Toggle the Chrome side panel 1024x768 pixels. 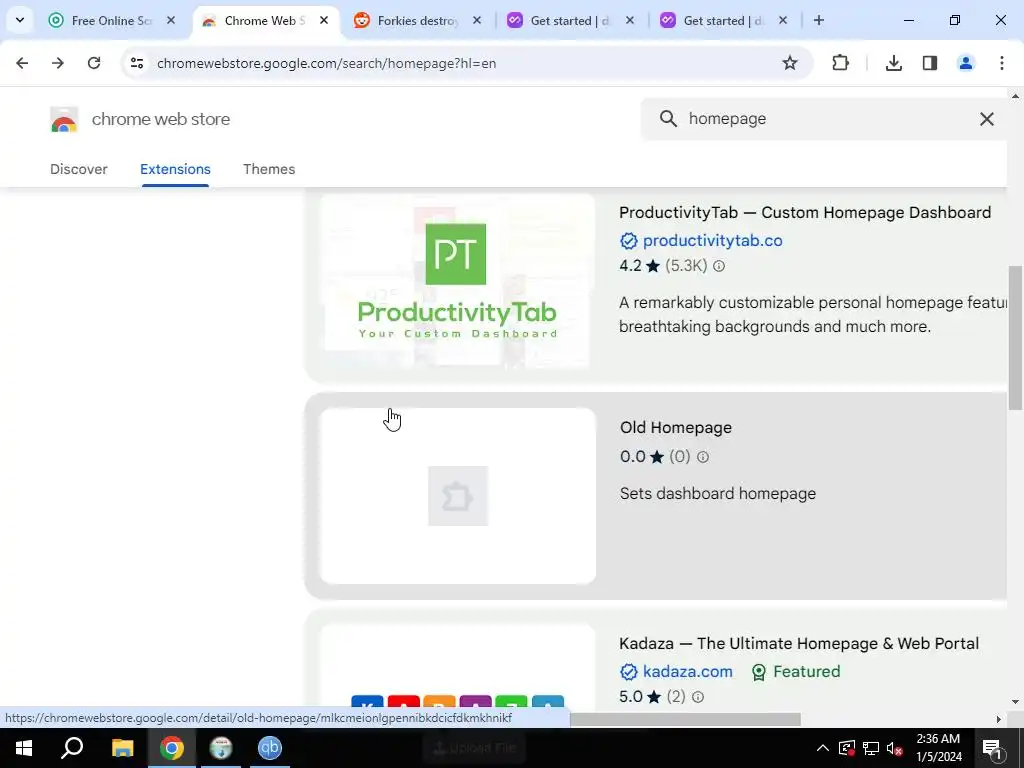pos(929,63)
